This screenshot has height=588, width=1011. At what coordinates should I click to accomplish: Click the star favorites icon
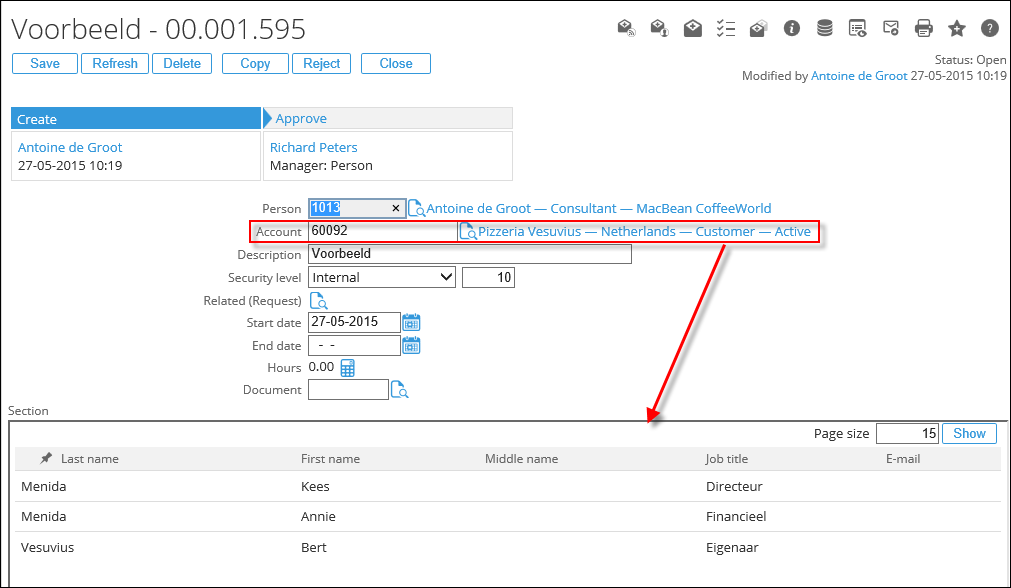(957, 28)
